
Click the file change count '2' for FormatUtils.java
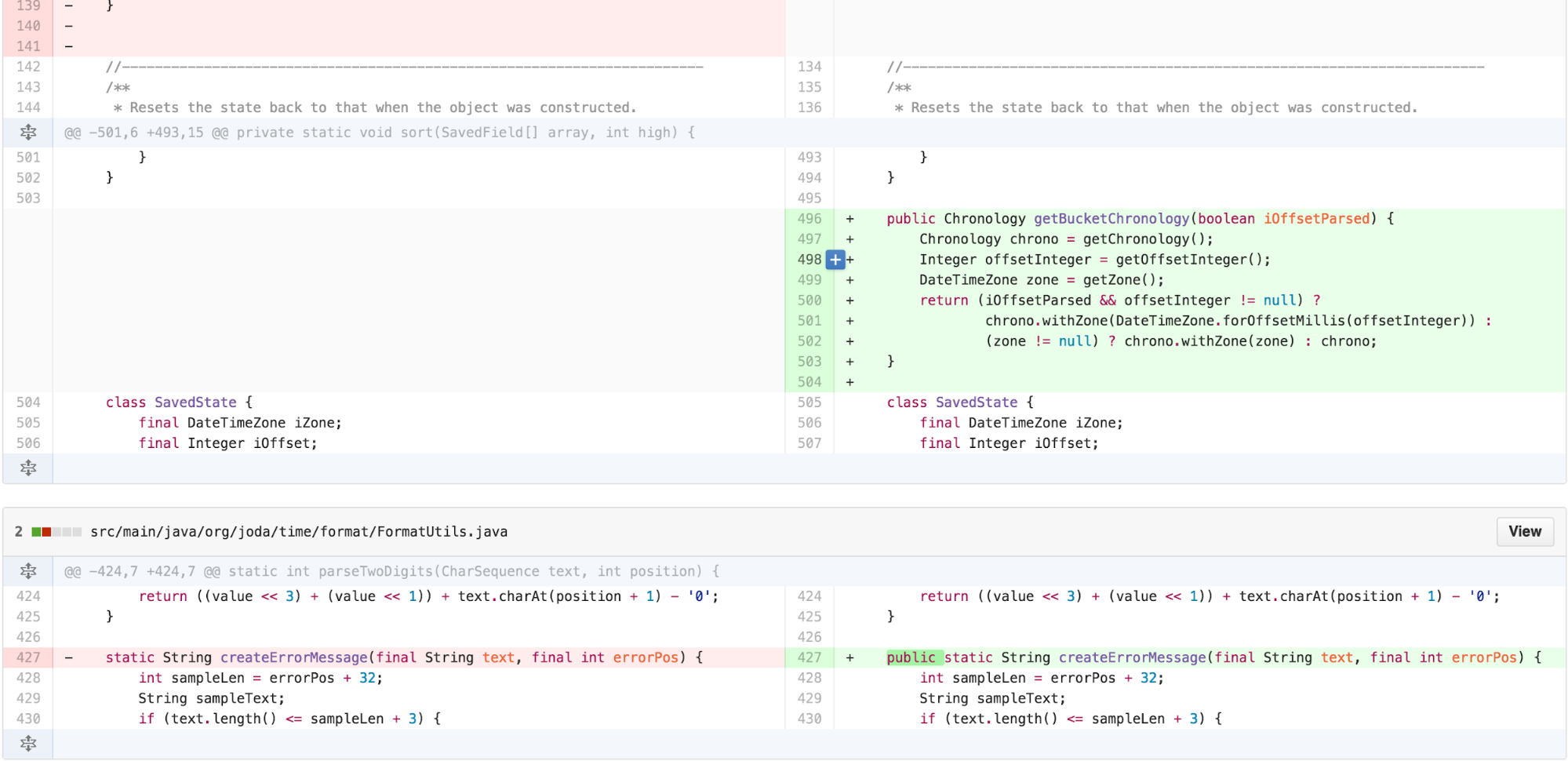19,532
